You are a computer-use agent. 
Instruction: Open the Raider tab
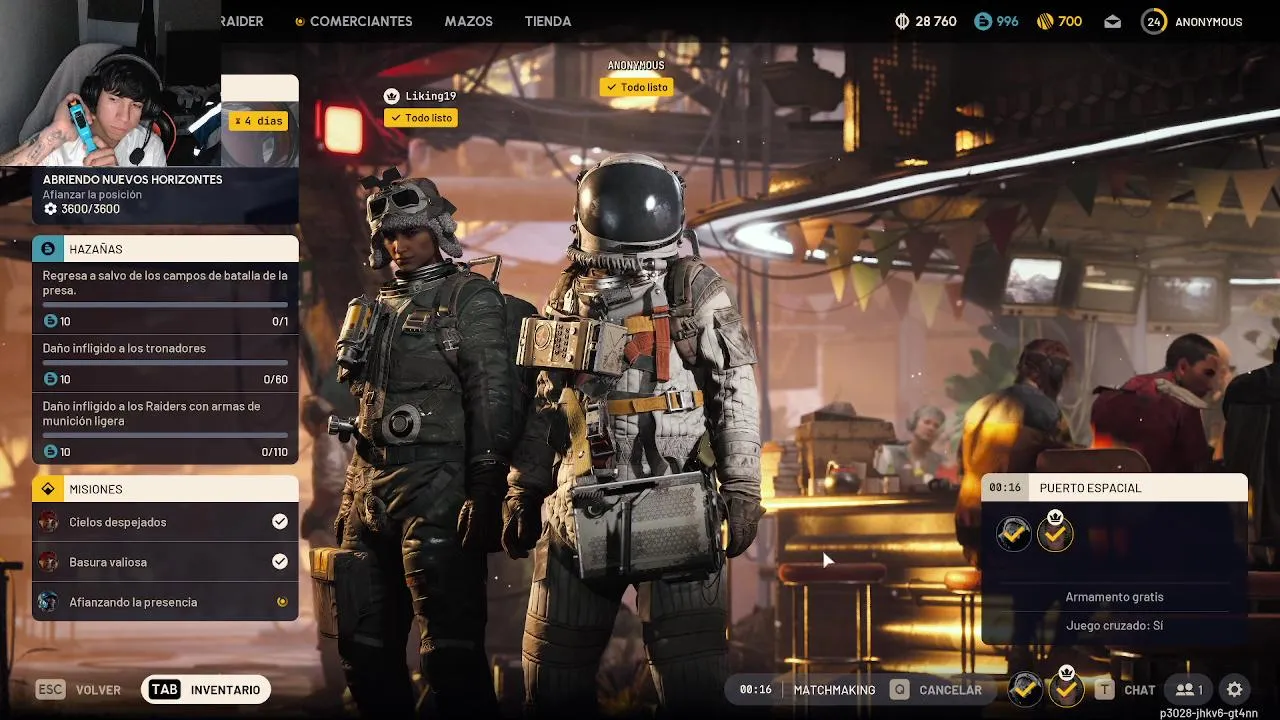242,21
